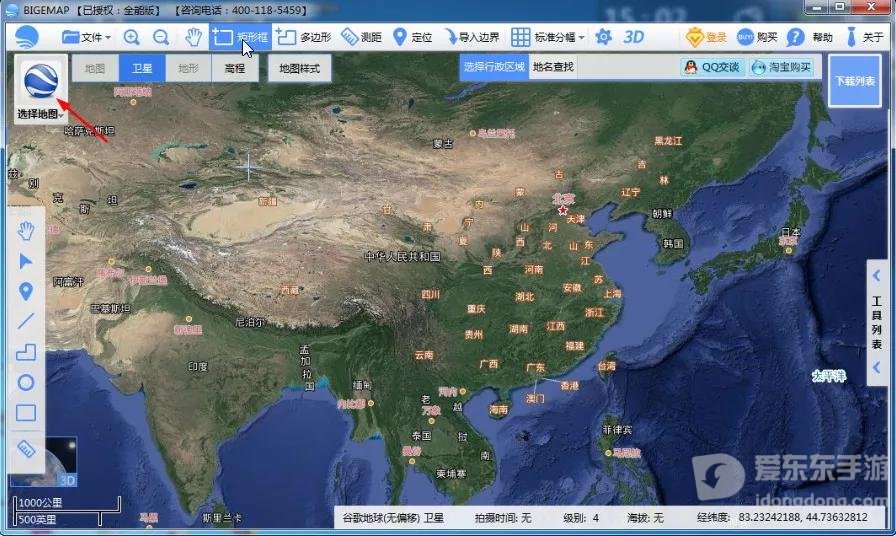Click the BIGEMAP logo icon
896x536 pixels.
[27, 37]
